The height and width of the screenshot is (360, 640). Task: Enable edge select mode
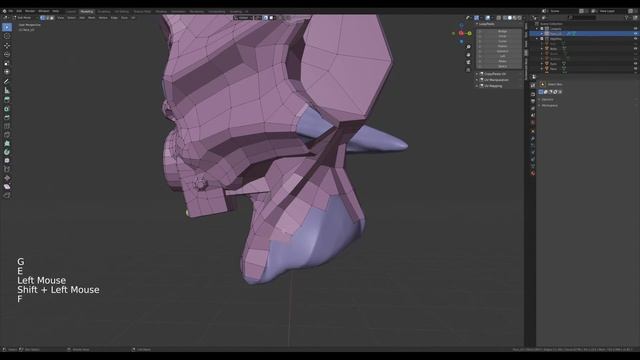(x=47, y=18)
